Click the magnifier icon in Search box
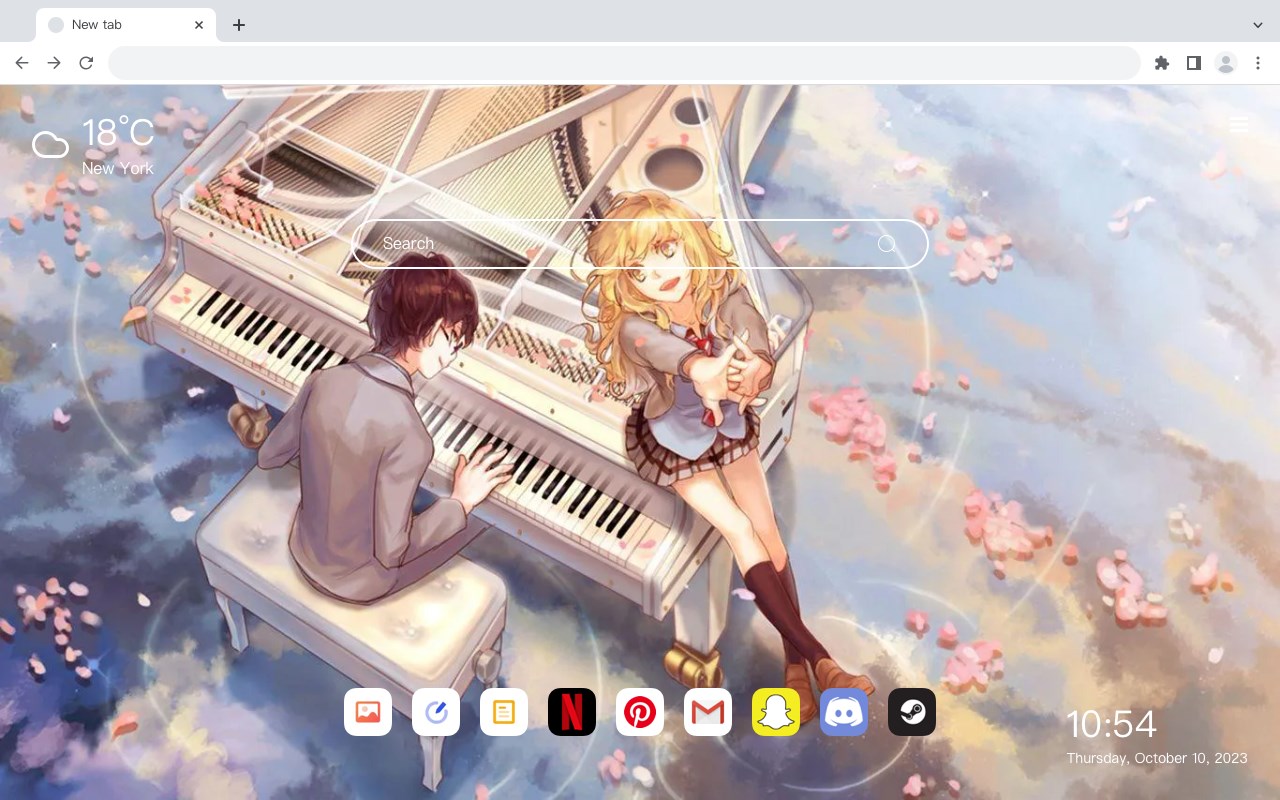 [x=887, y=244]
